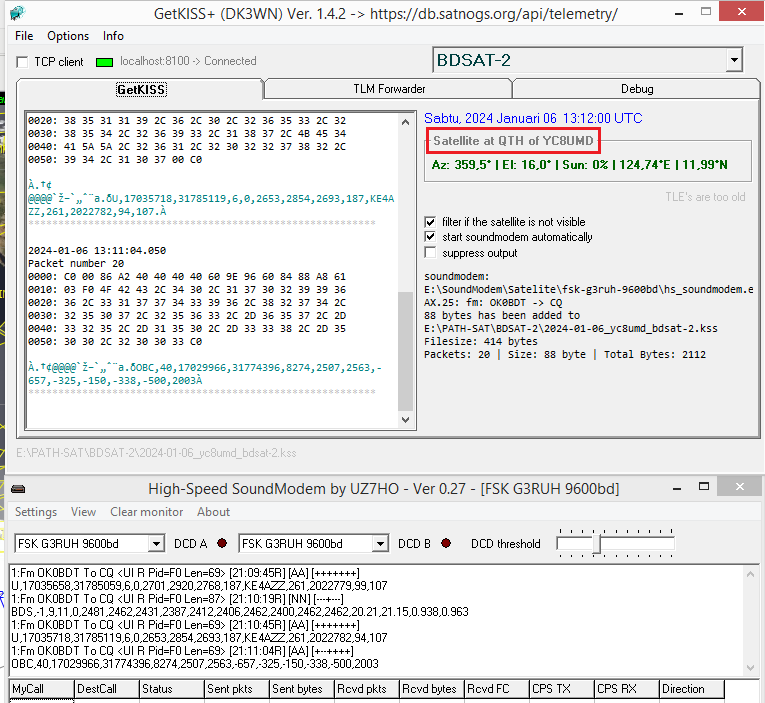Image resolution: width=765 pixels, height=703 pixels.
Task: Click the Sent bytes column header
Action: coord(302,689)
